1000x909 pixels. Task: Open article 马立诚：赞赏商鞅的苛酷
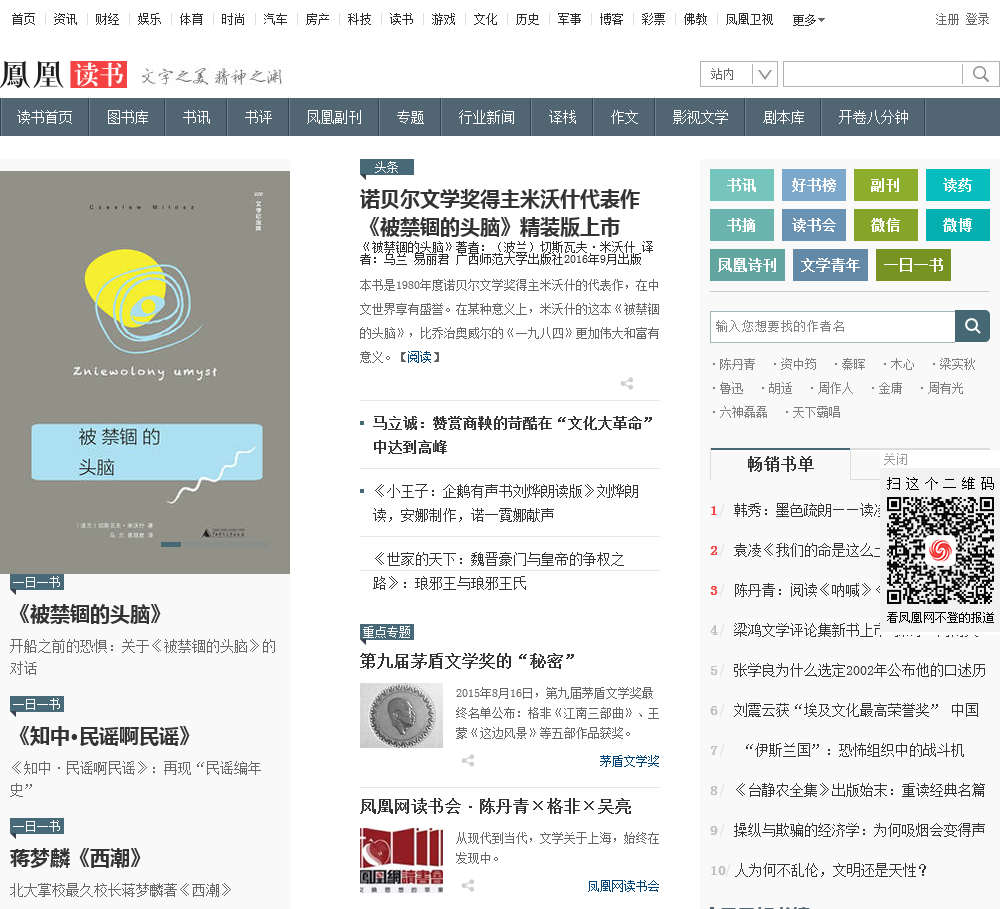513,435
